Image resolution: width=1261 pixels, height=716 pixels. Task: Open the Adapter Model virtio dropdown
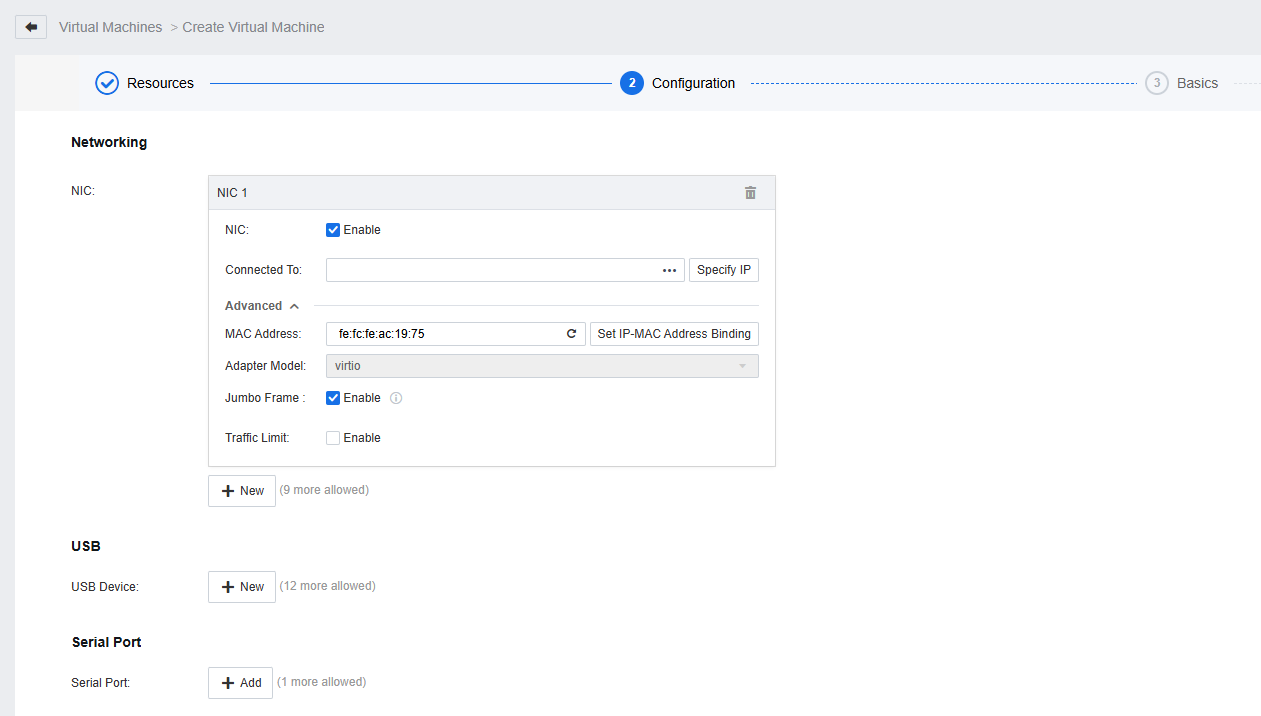pos(542,366)
